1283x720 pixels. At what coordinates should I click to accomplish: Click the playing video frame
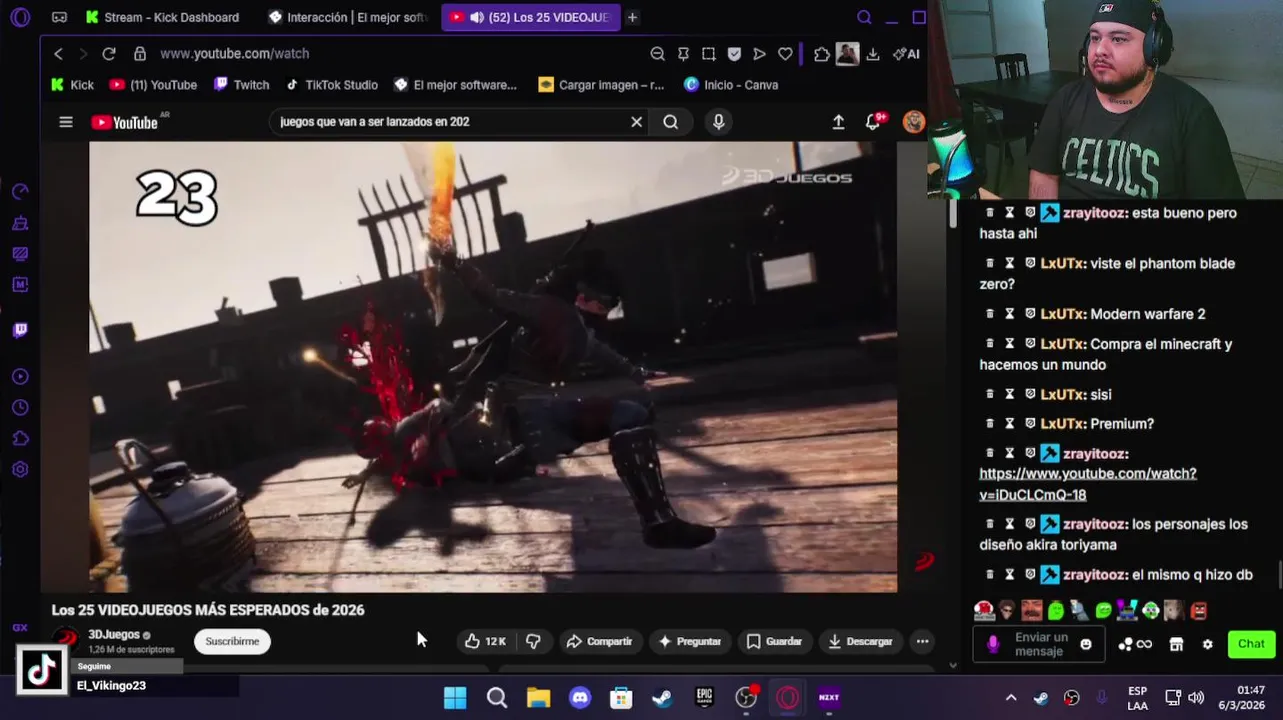click(x=493, y=366)
